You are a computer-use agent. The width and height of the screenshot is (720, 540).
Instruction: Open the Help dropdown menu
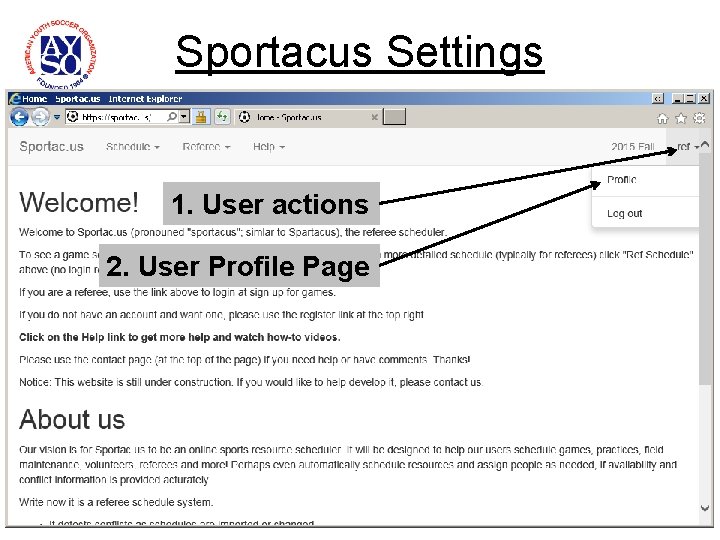click(x=269, y=147)
